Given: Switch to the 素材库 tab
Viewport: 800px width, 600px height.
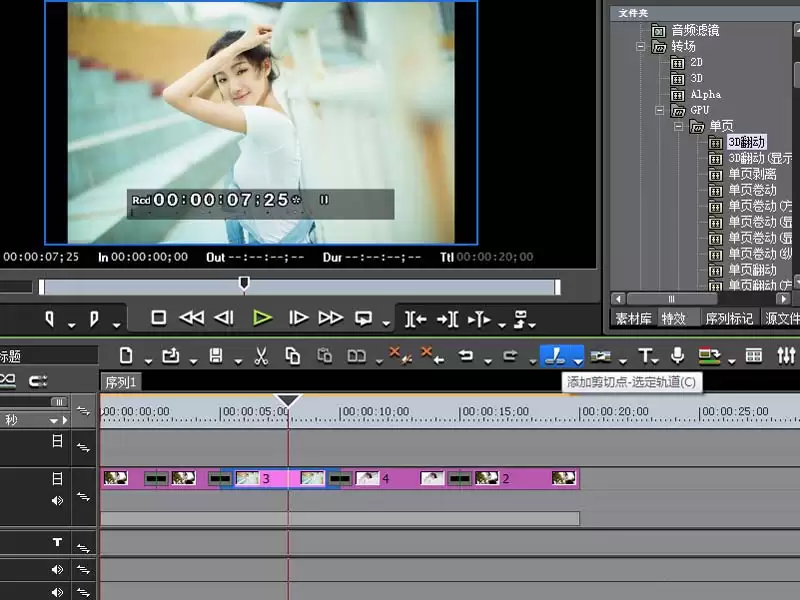Looking at the screenshot, I should click(x=633, y=319).
